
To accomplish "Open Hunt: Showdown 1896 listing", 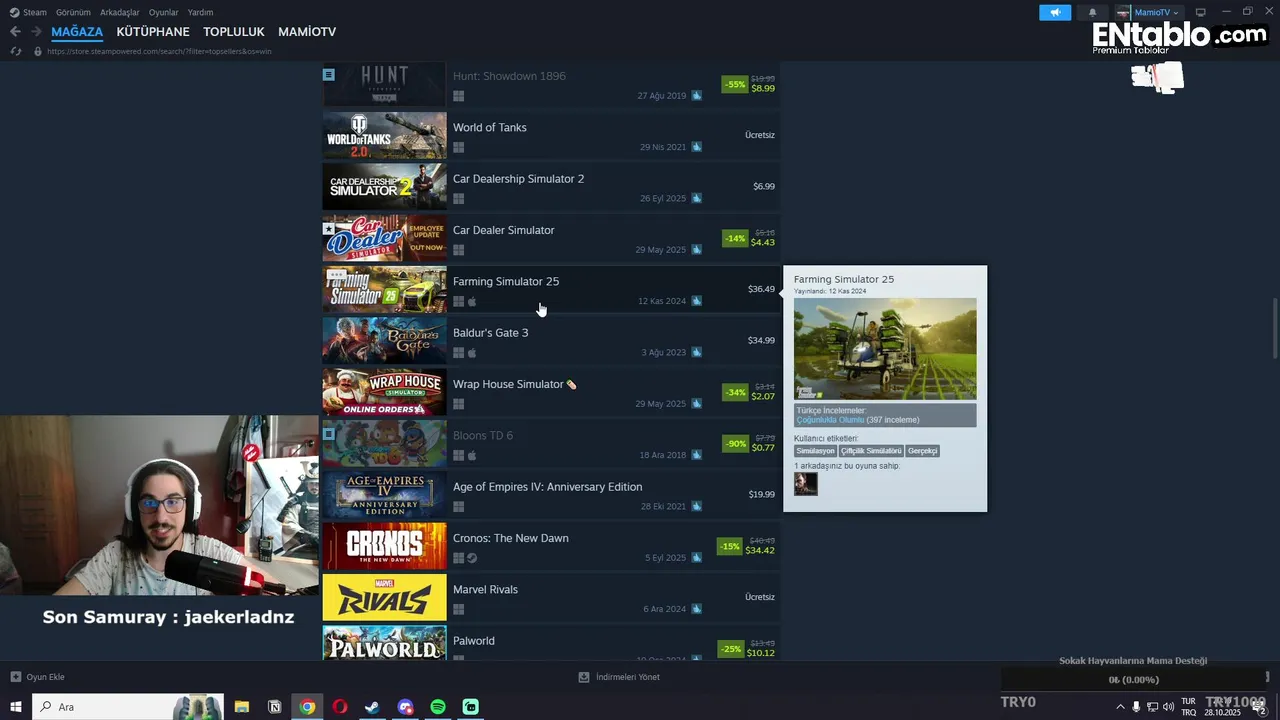I will 551,84.
